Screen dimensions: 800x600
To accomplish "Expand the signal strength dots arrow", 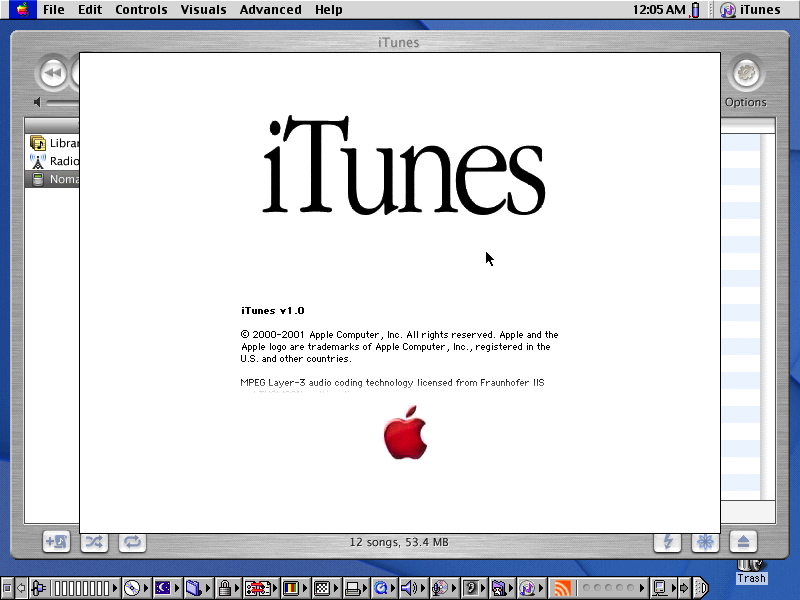I will point(642,588).
